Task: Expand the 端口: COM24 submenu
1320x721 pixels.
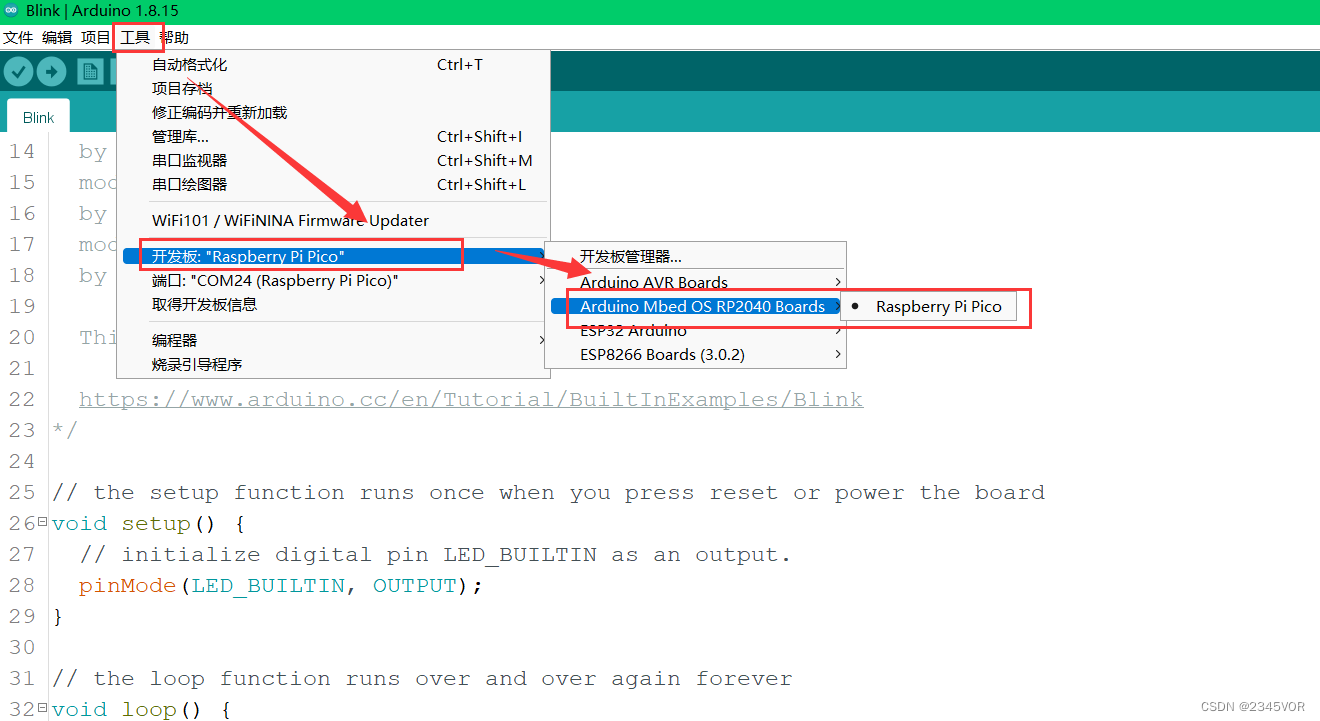Action: click(333, 281)
